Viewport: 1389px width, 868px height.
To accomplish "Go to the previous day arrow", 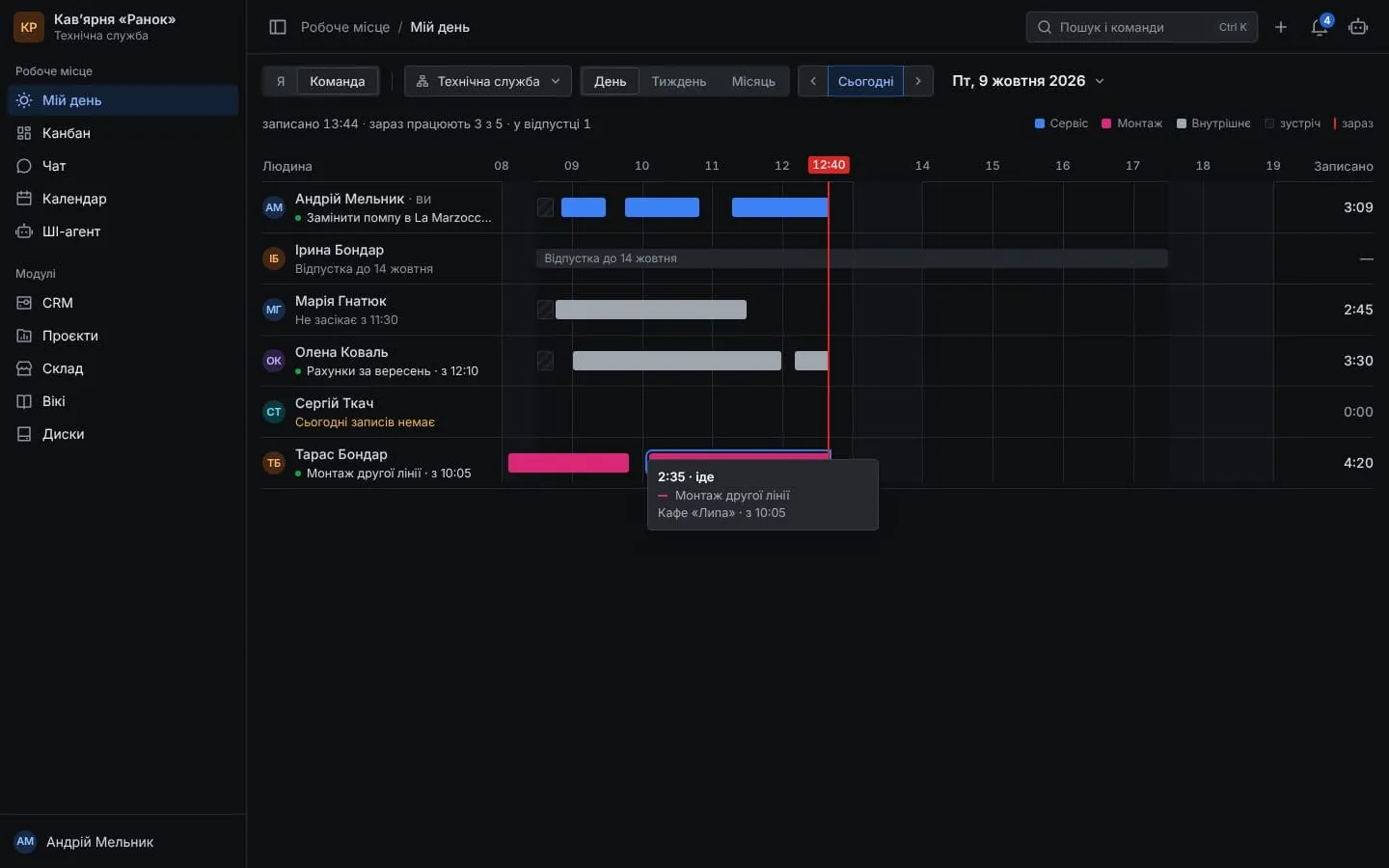I will coord(813,81).
